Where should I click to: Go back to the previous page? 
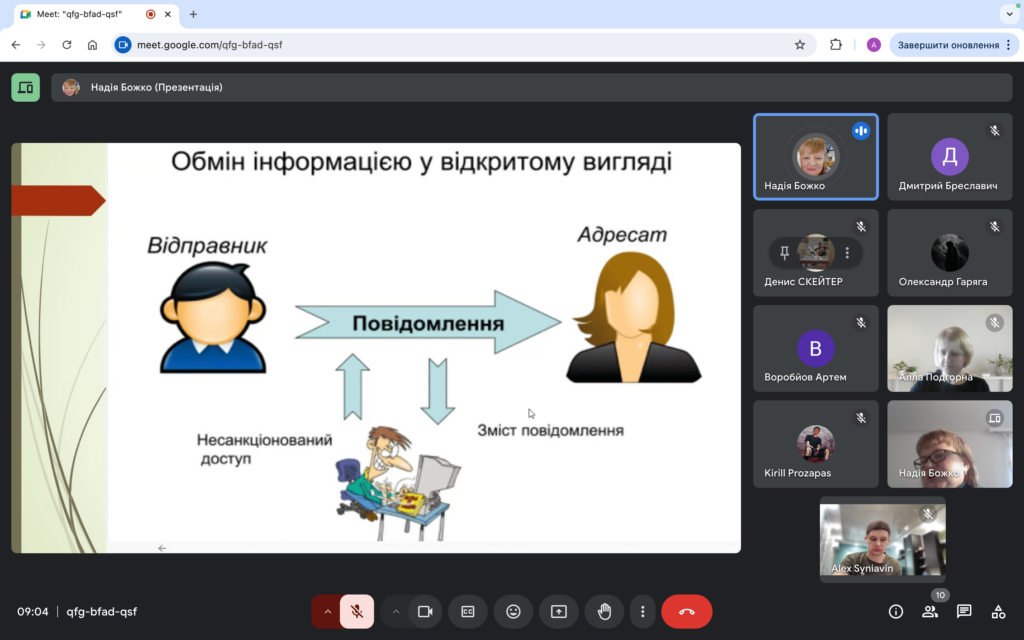tap(16, 45)
